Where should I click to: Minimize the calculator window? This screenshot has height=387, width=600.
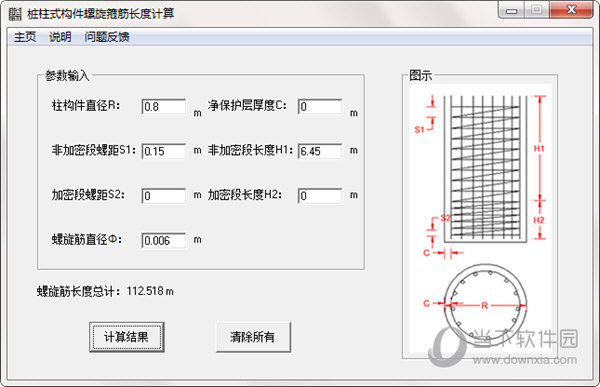pyautogui.click(x=511, y=10)
